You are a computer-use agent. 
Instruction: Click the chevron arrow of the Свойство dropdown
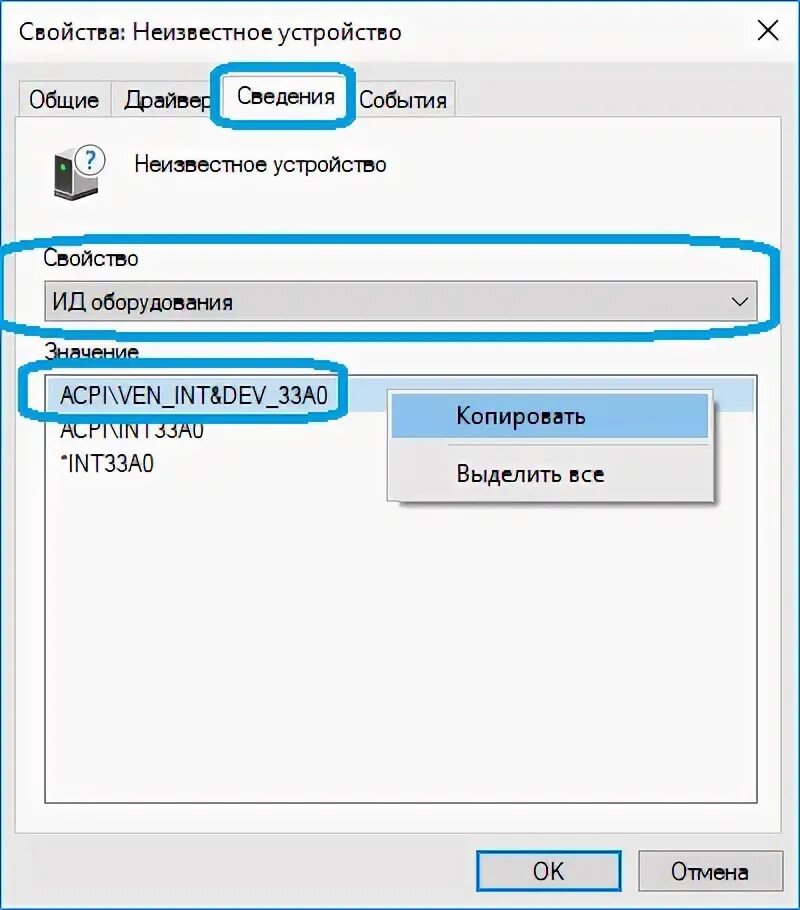[x=739, y=302]
